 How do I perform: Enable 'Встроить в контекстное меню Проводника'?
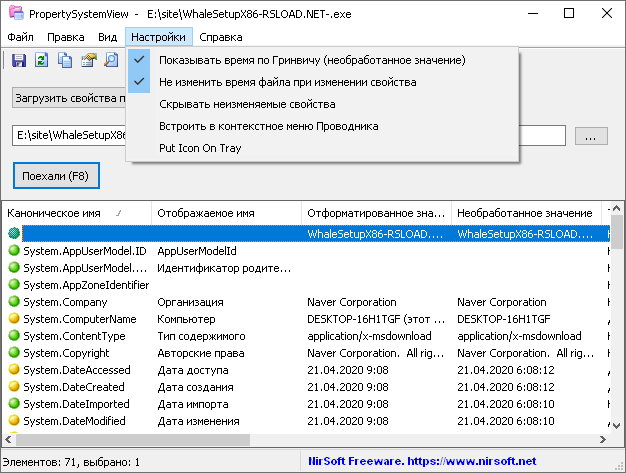(x=322, y=126)
